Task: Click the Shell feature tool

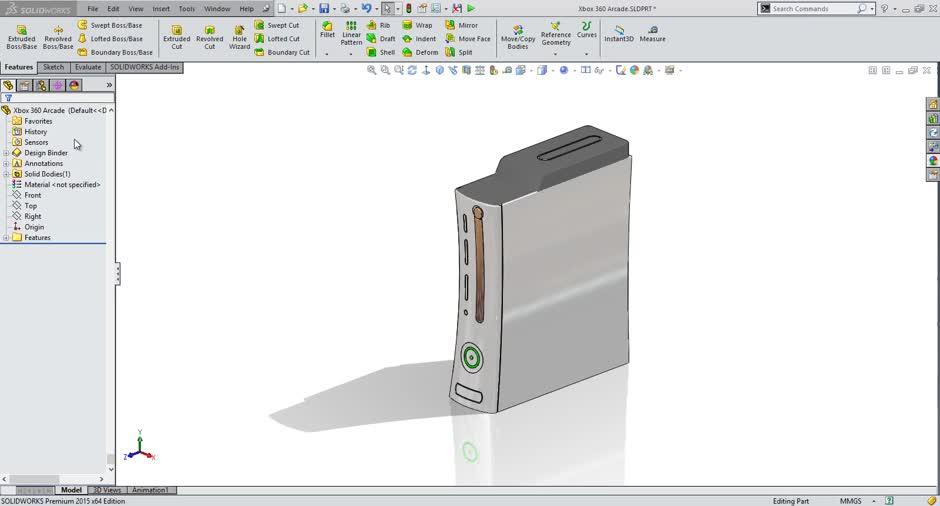Action: pyautogui.click(x=381, y=52)
